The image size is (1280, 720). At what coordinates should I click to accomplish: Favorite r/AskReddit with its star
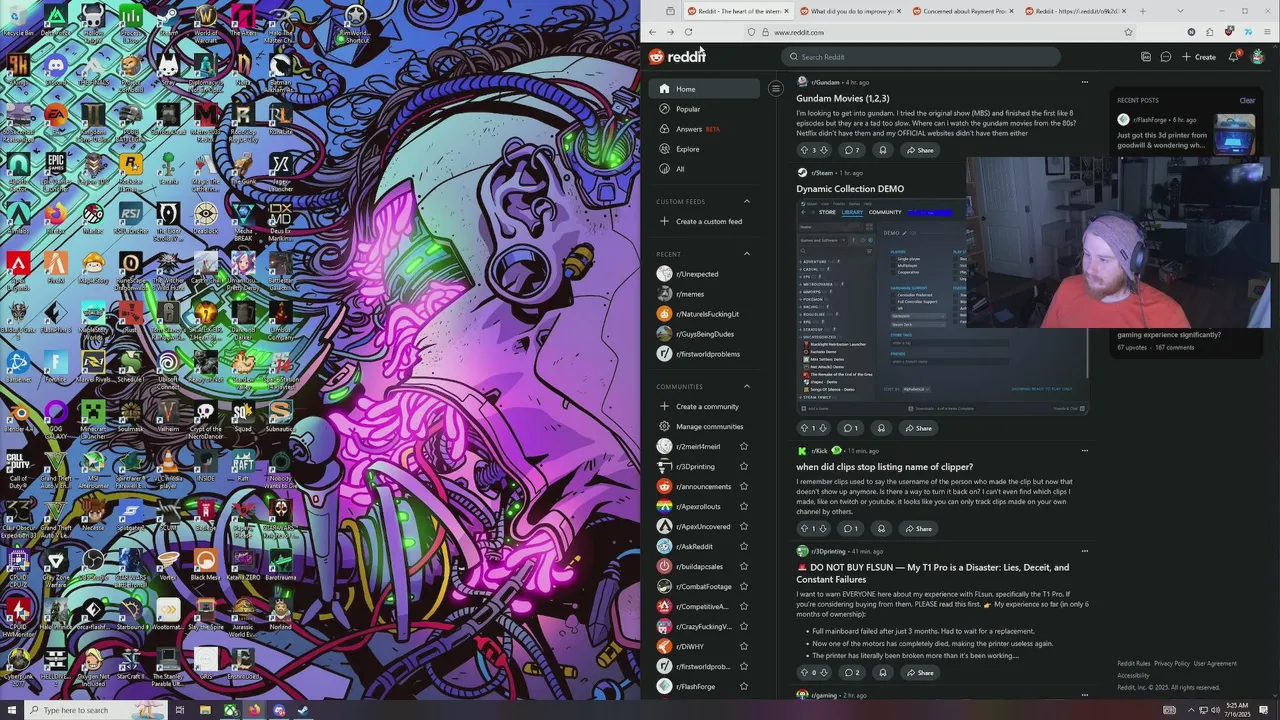743,546
